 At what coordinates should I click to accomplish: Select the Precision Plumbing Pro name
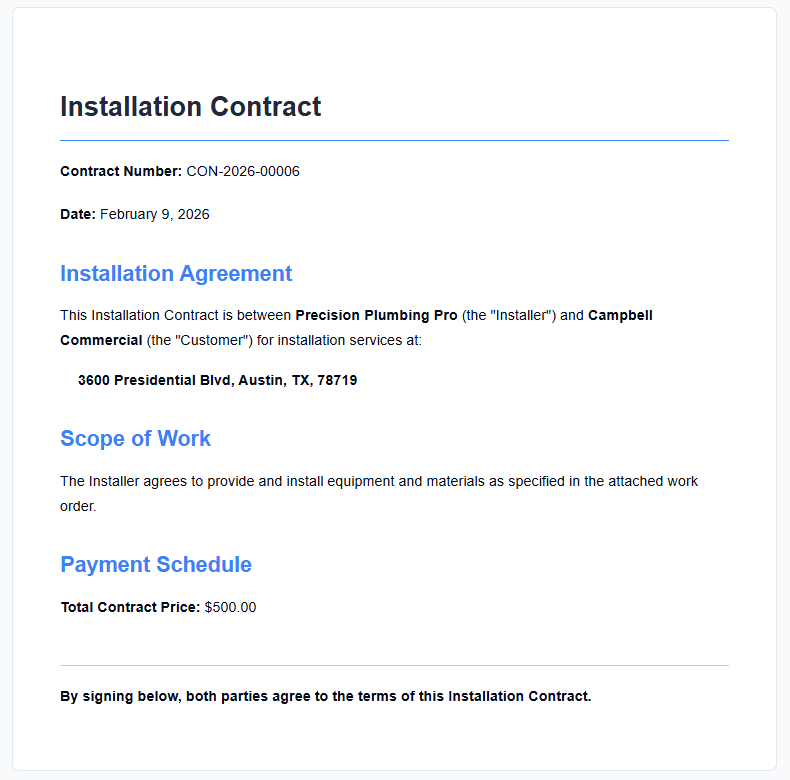tap(376, 315)
